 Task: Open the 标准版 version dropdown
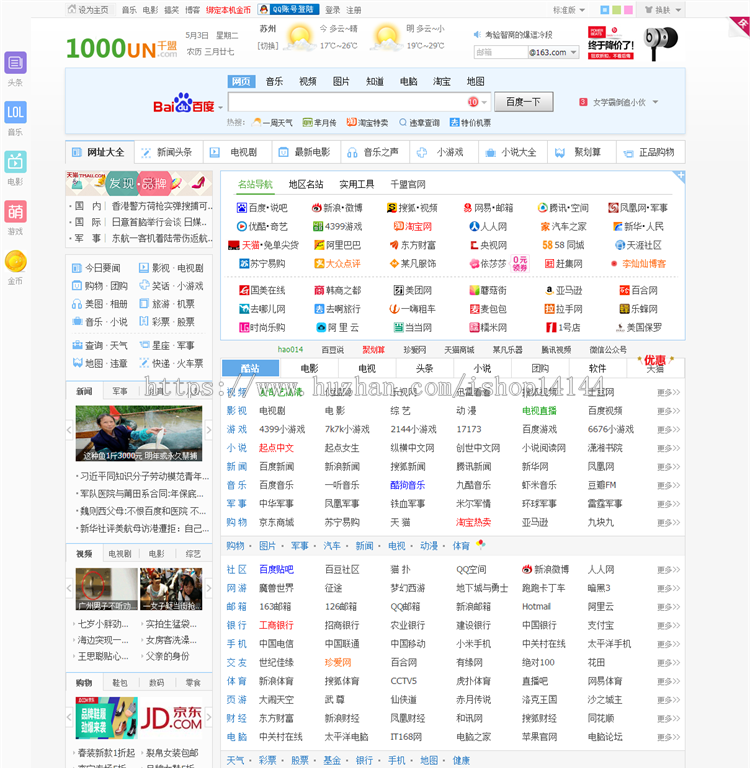(569, 10)
